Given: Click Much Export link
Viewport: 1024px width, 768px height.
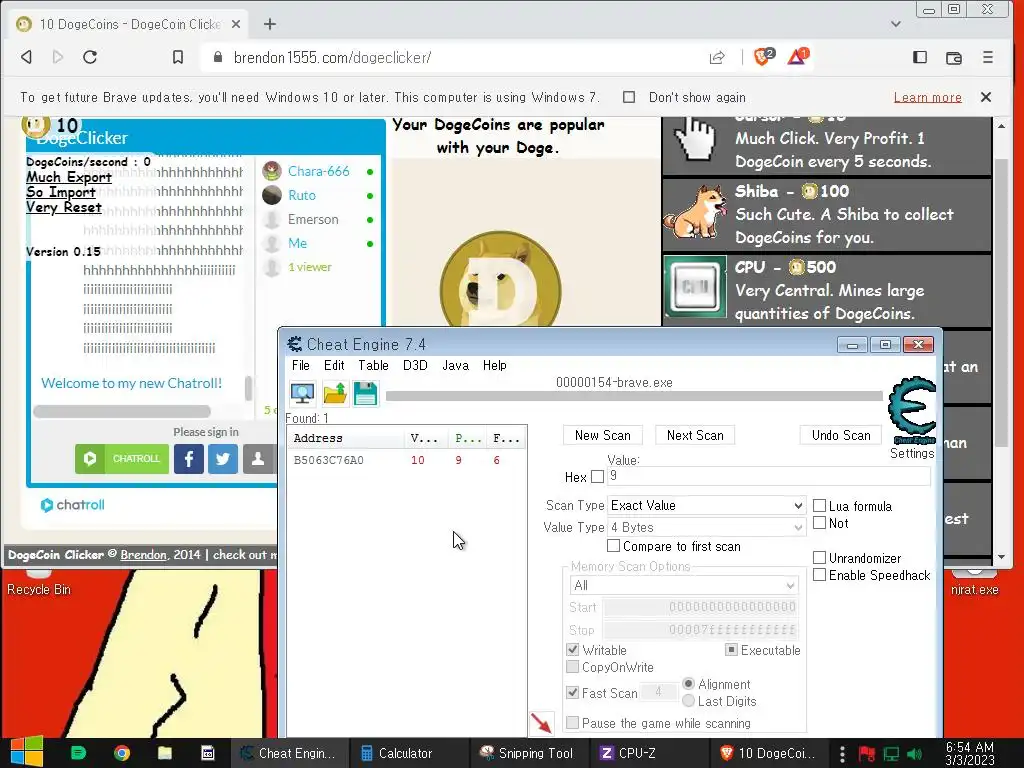Looking at the screenshot, I should click(x=69, y=177).
